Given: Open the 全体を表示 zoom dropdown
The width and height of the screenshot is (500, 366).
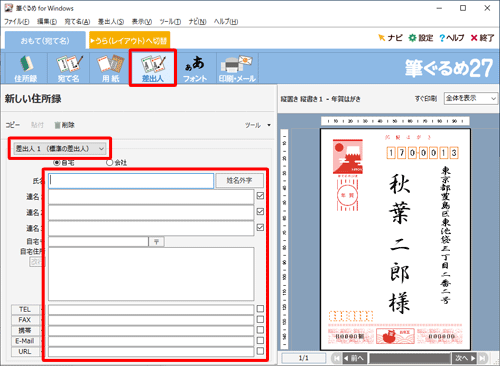Looking at the screenshot, I should tap(471, 98).
